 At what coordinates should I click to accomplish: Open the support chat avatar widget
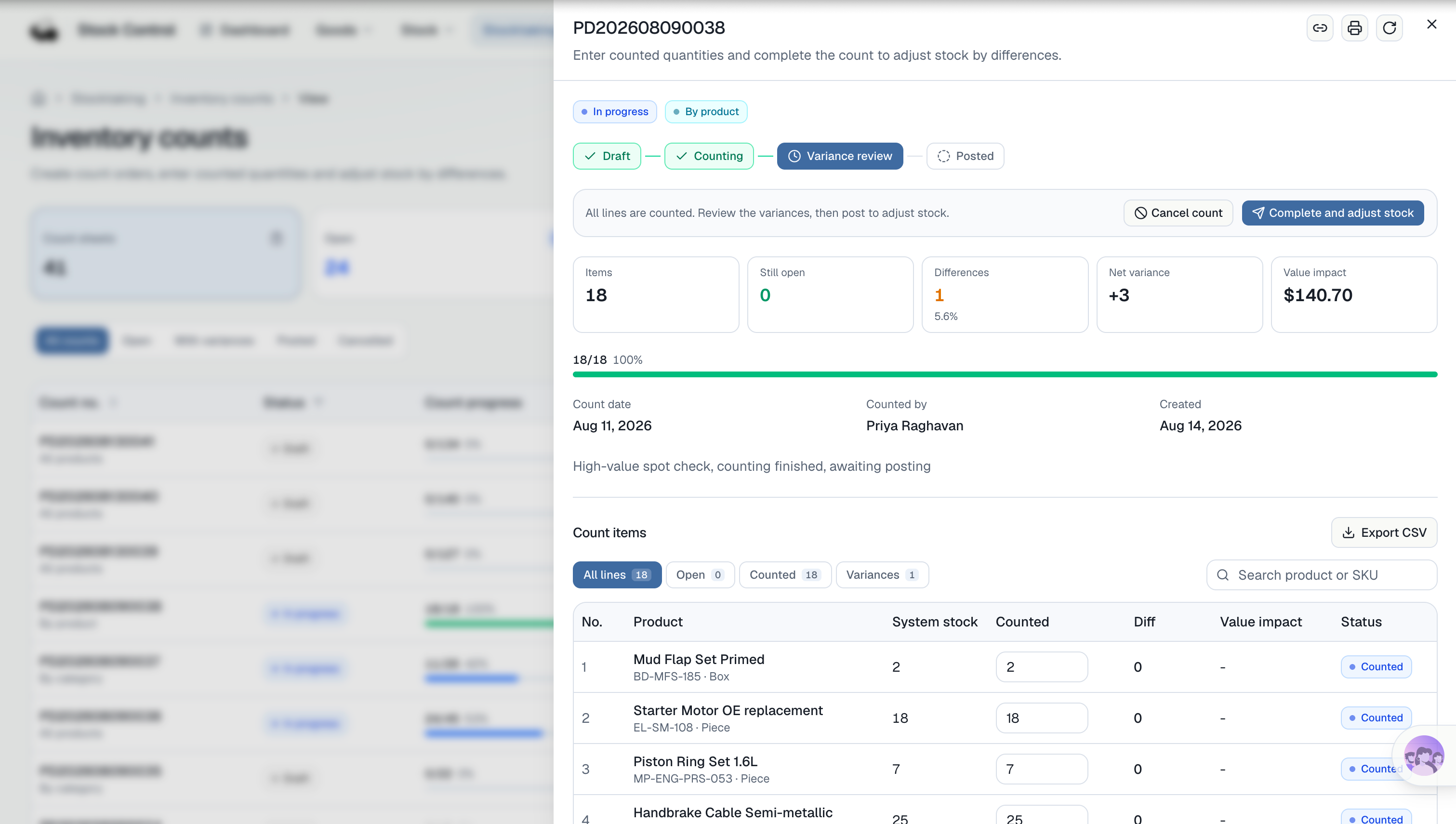click(1423, 755)
